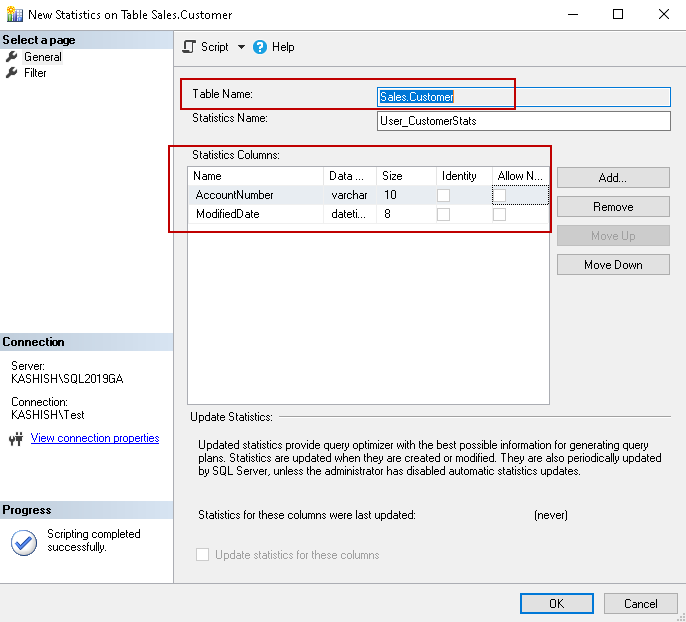Click the Allow Nulls column header

(x=521, y=176)
